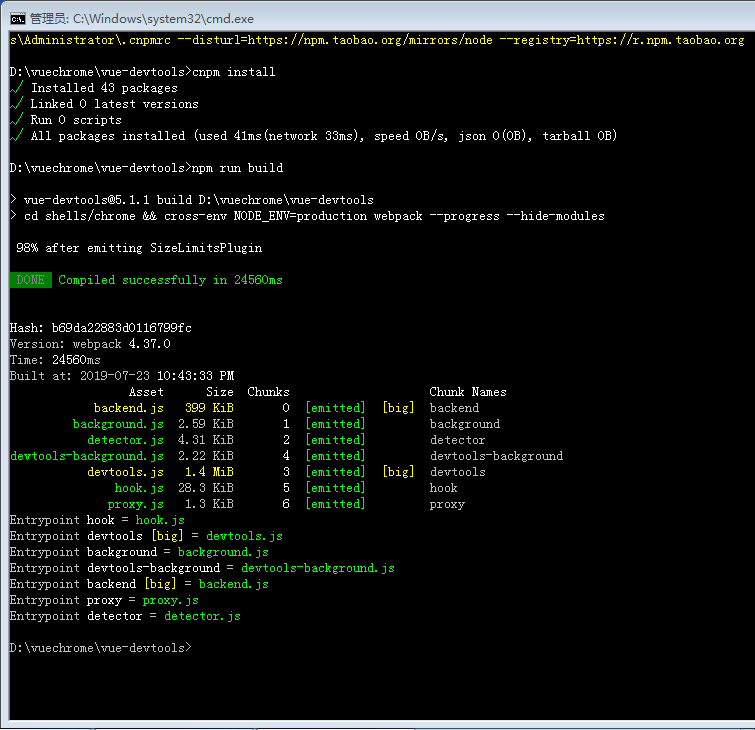Click '98% after emitting SizeLimitsPlugin' line
Image resolution: width=755 pixels, height=730 pixels.
tap(139, 248)
